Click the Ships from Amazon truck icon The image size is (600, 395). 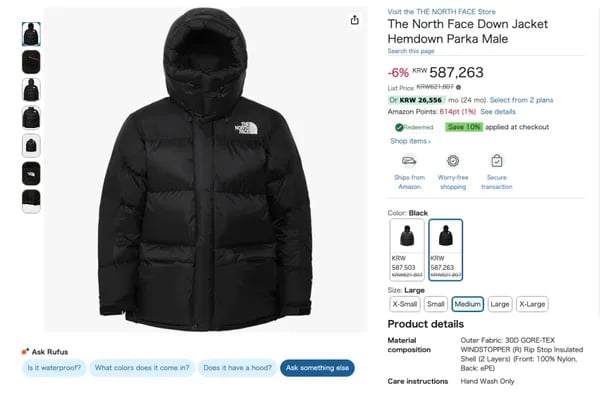[x=409, y=161]
